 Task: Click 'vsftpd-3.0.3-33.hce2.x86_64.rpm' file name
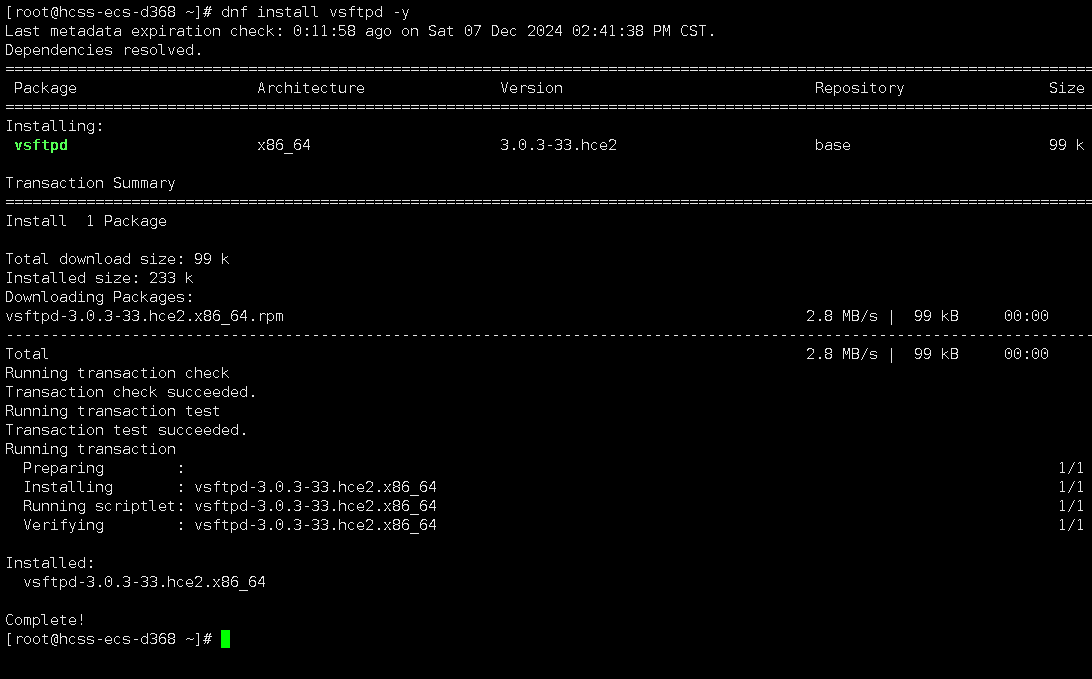(144, 316)
